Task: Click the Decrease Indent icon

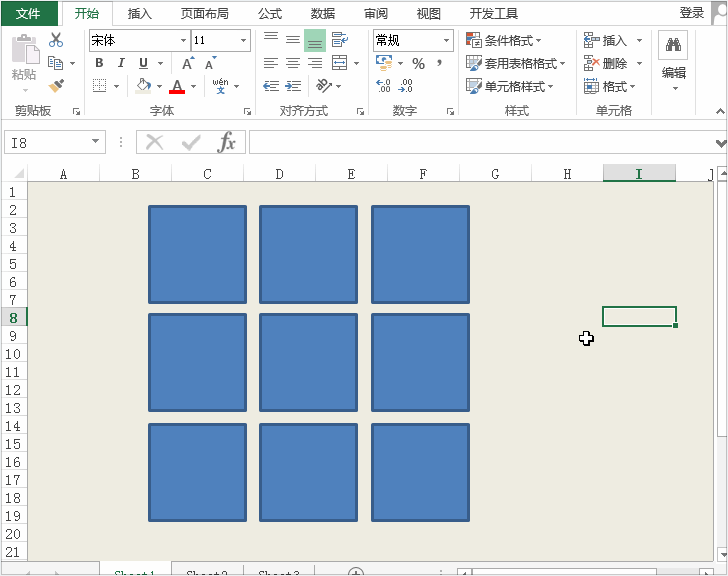Action: coord(271,86)
